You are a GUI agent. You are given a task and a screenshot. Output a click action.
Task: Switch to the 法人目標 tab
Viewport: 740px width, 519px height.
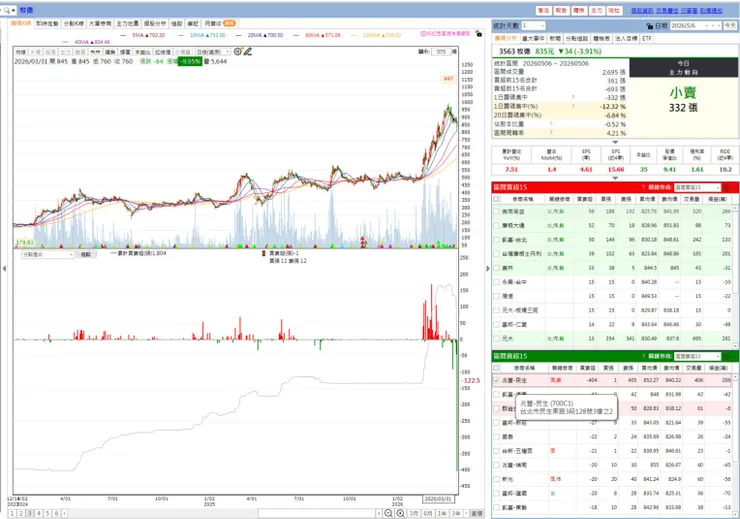626,38
